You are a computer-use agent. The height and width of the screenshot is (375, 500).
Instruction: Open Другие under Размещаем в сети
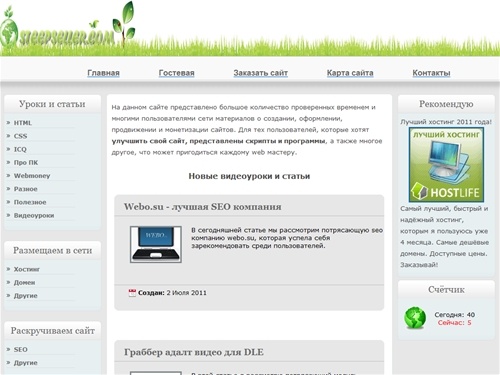coord(25,296)
